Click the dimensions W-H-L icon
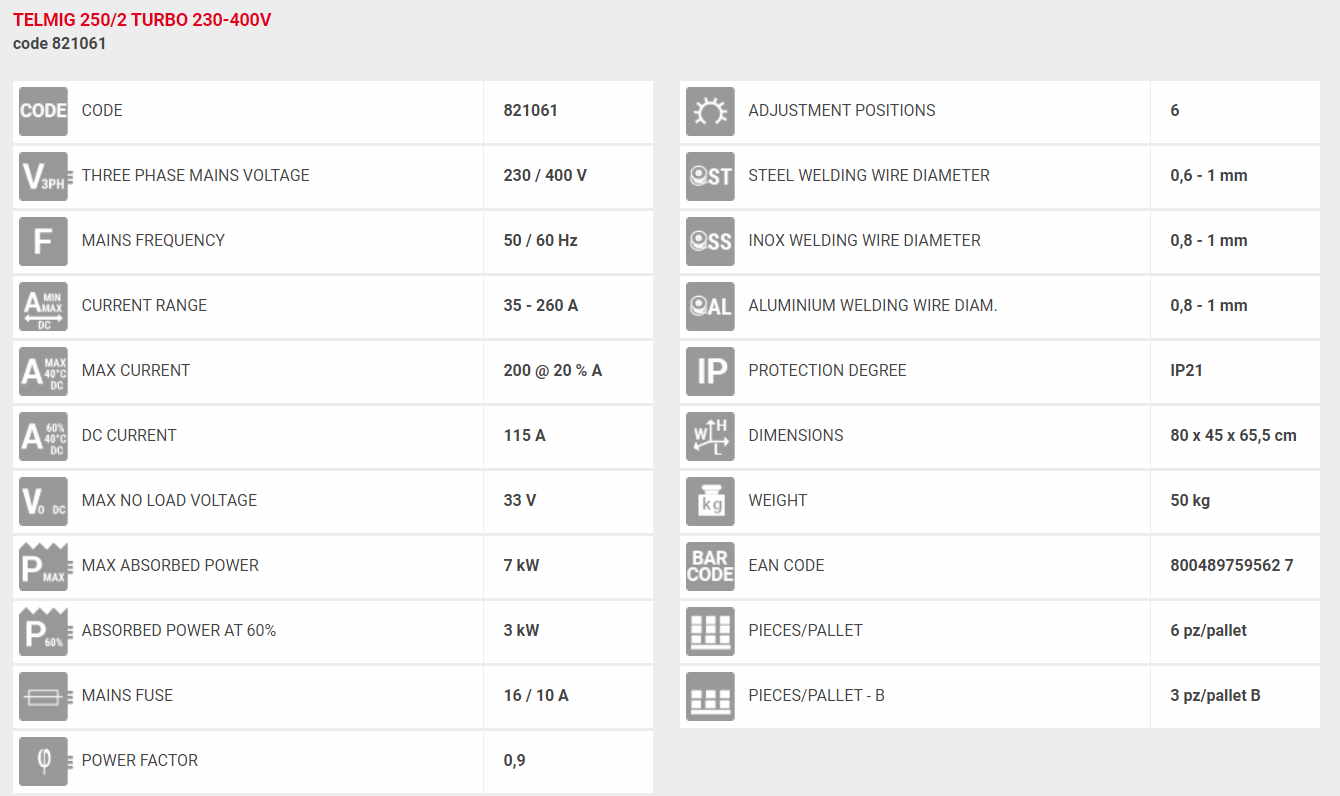This screenshot has height=796, width=1340. click(710, 436)
